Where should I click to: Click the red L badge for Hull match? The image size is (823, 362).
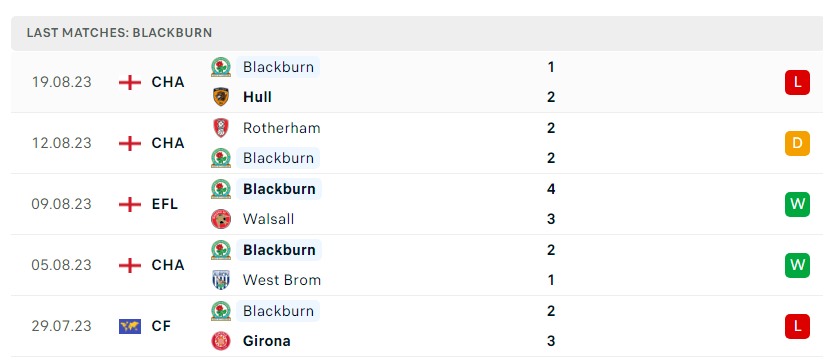point(797,82)
